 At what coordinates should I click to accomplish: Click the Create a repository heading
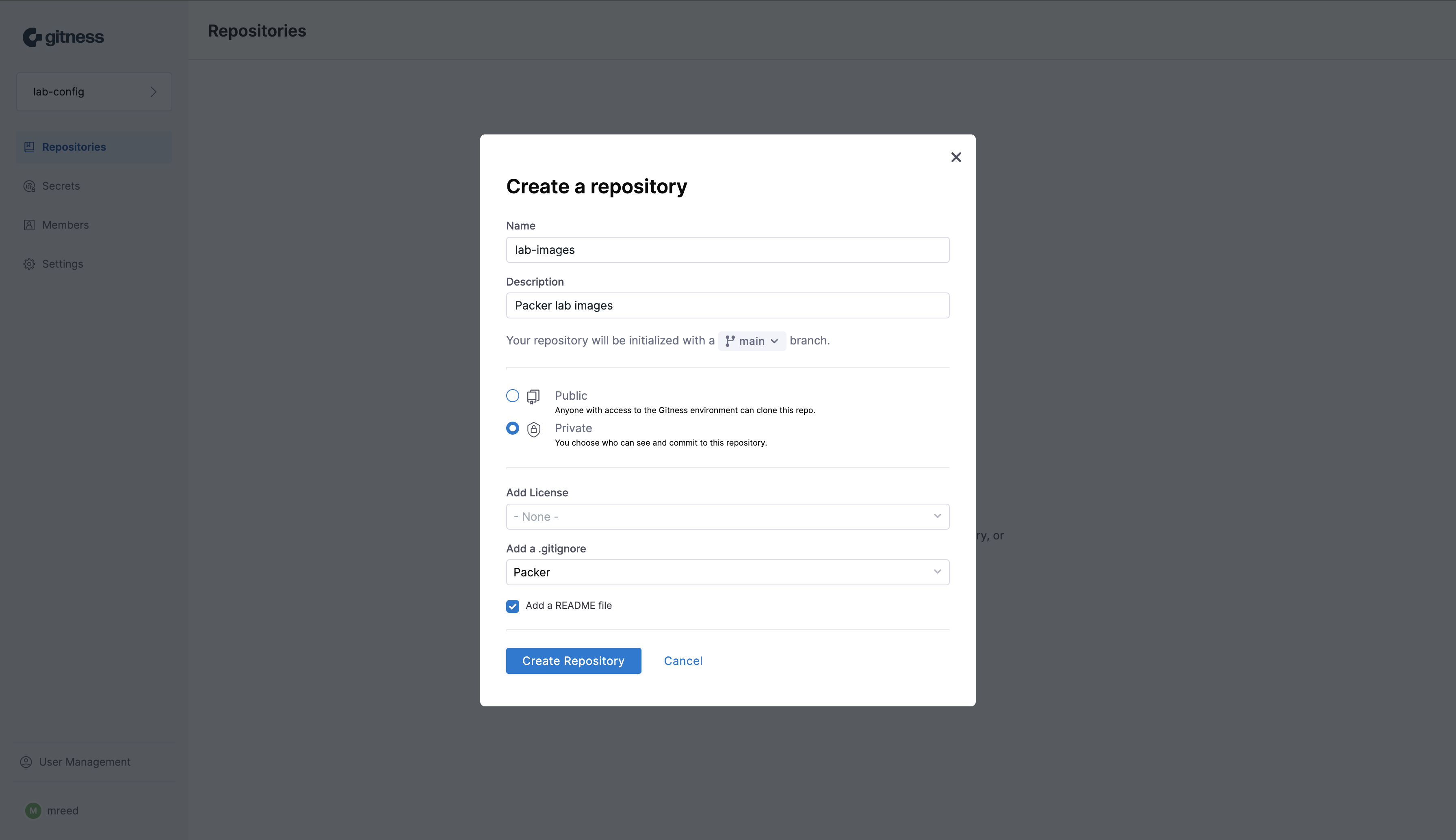pos(596,186)
